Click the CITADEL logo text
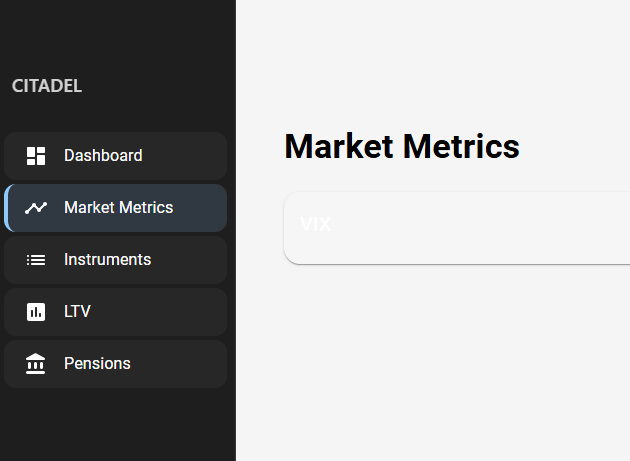 47,86
